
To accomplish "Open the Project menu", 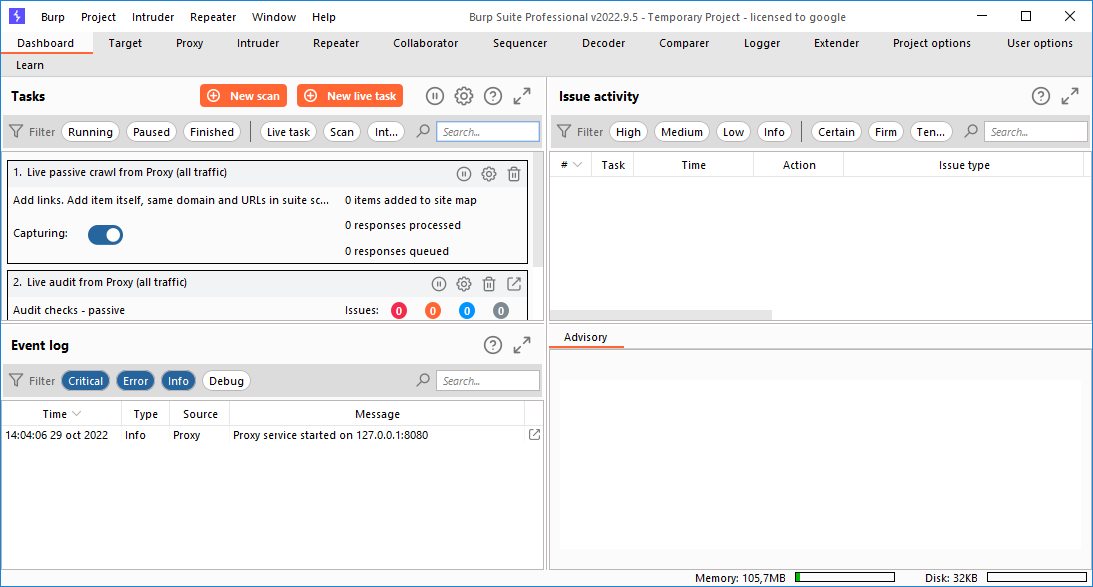I will 98,17.
